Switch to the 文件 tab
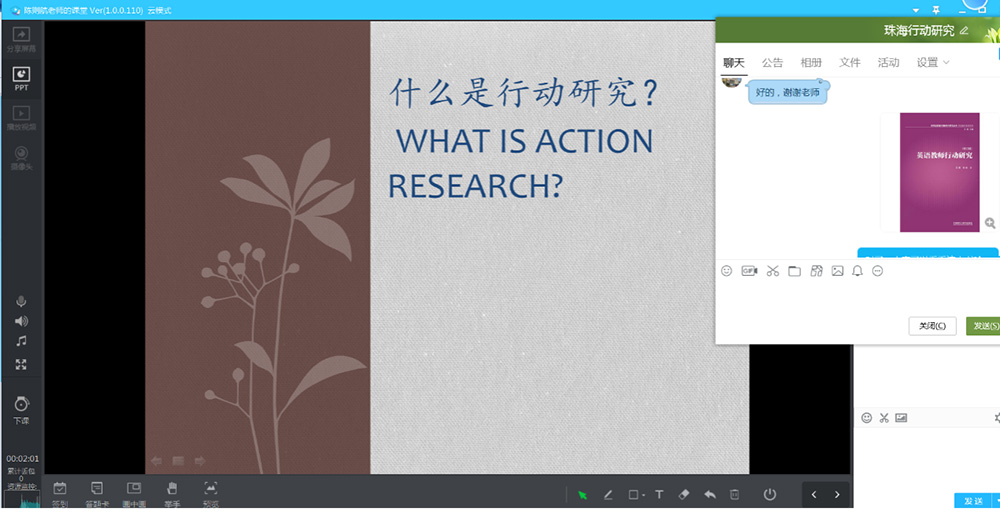The width and height of the screenshot is (1000, 523). [x=850, y=62]
